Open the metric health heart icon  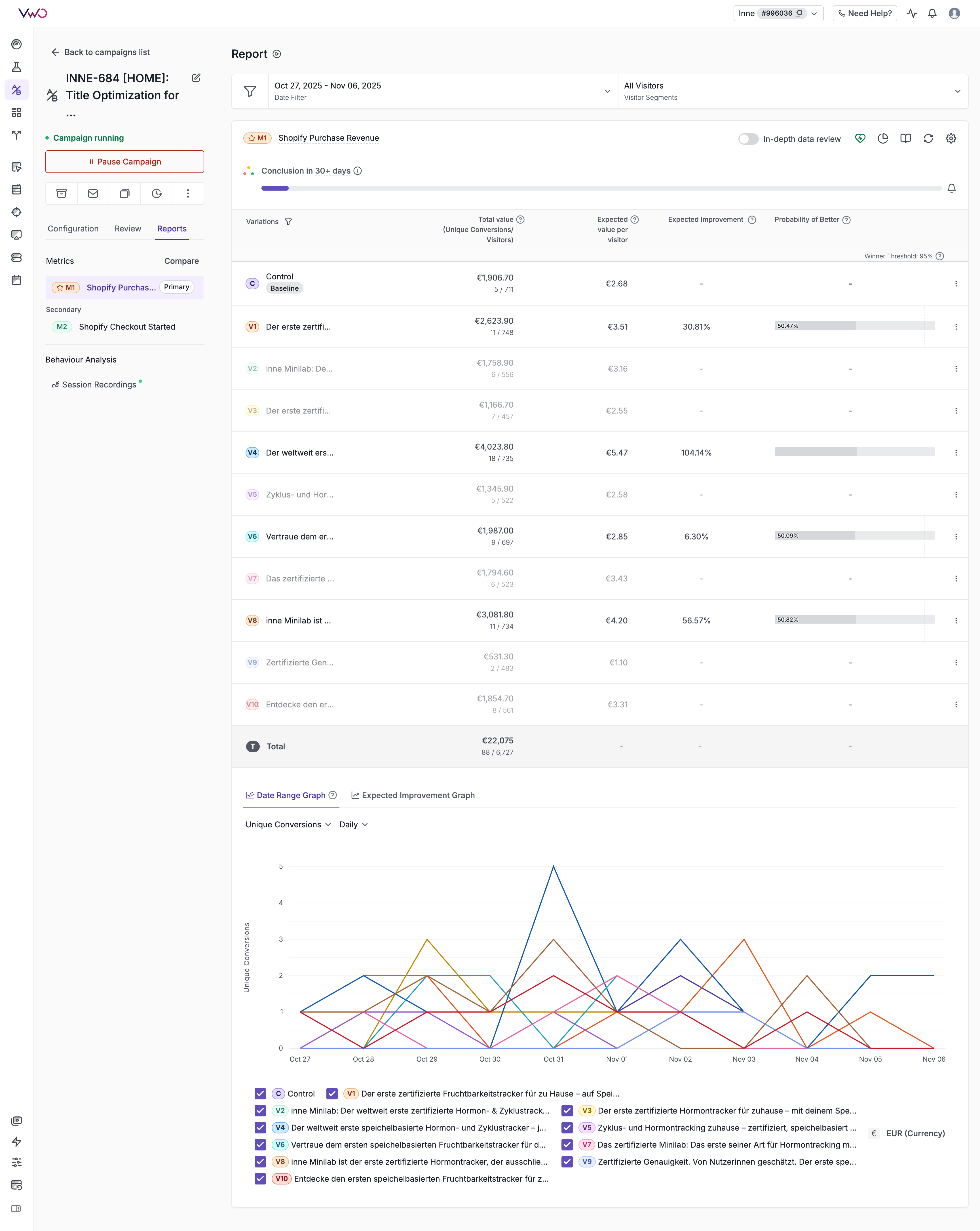(x=860, y=139)
